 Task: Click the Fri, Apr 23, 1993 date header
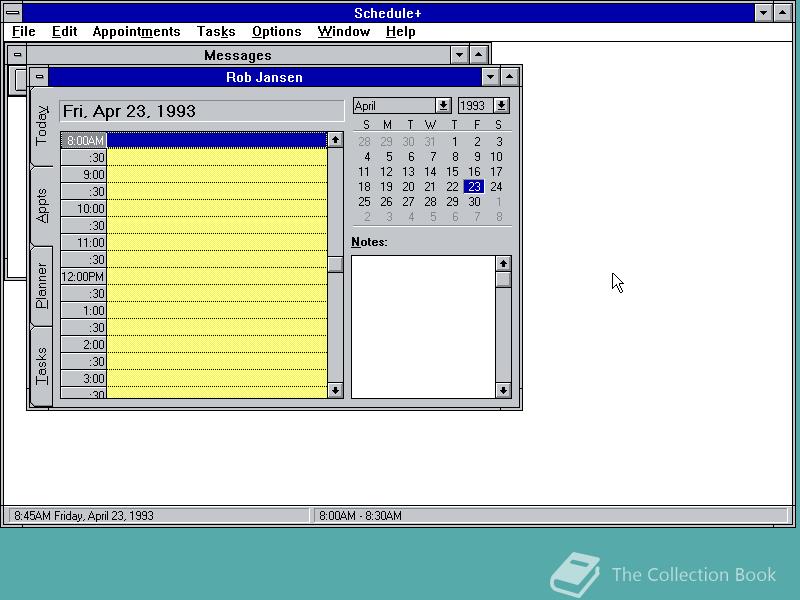click(x=202, y=111)
